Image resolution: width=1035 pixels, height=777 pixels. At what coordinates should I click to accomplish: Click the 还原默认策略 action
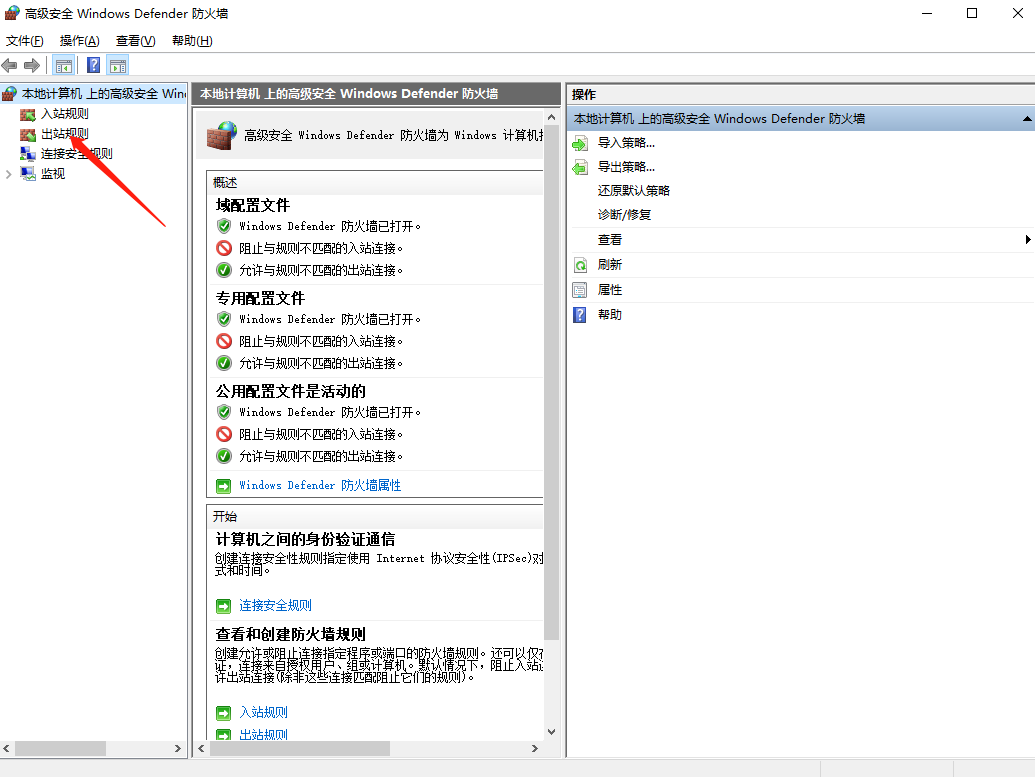[x=634, y=190]
